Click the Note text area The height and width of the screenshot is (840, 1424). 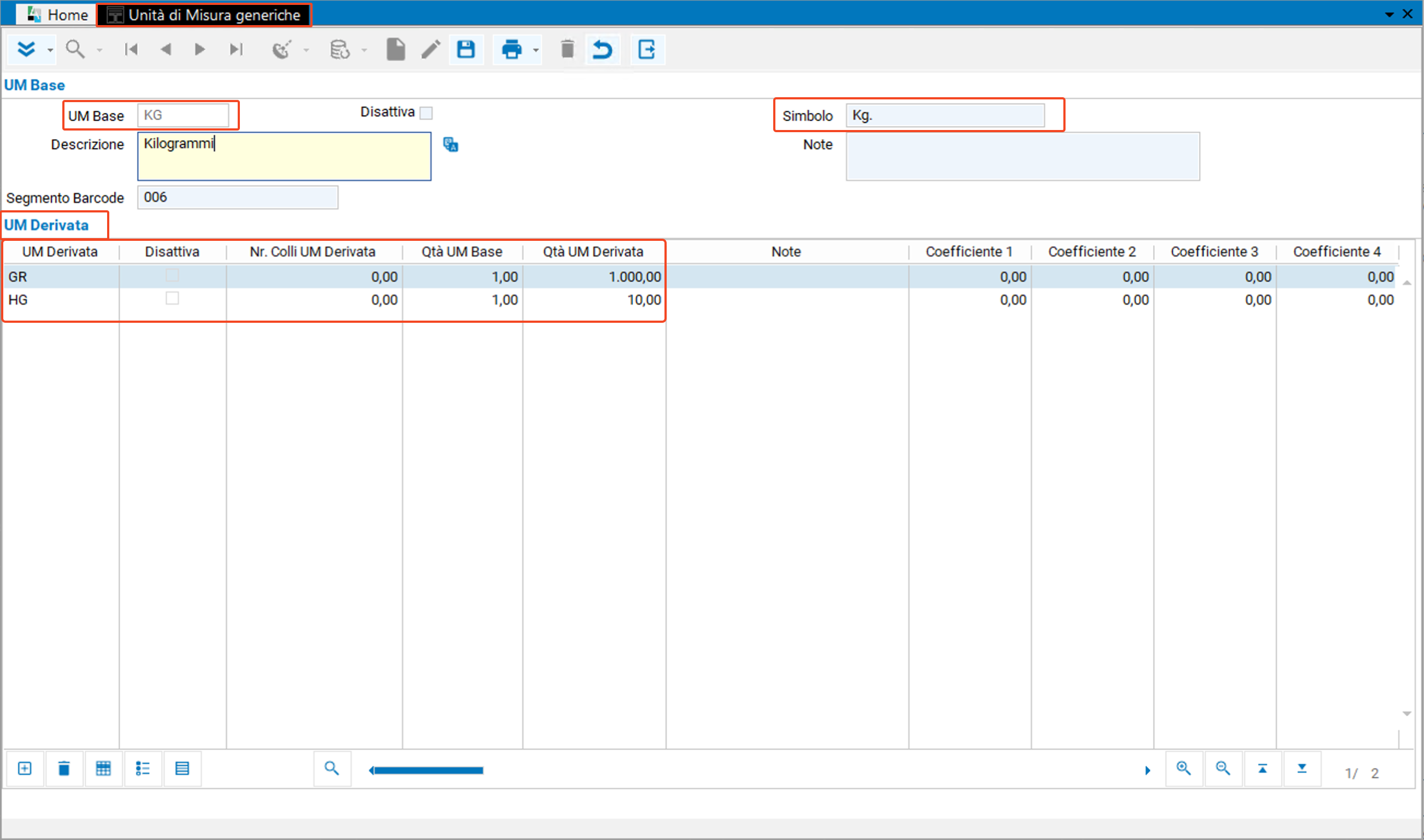1022,156
